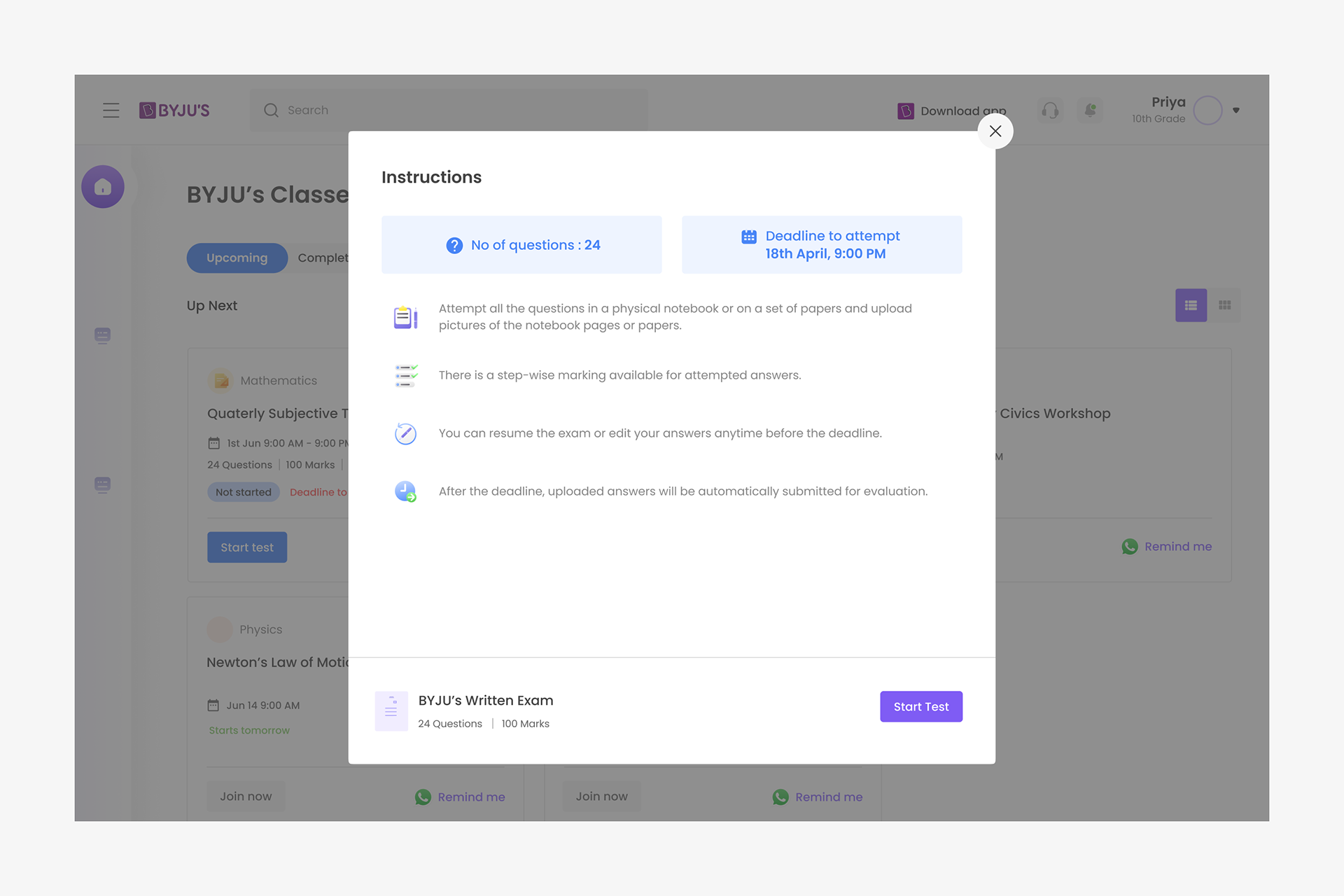Click the step-wise marking checklist icon
Viewport: 1344px width, 896px height.
(406, 376)
